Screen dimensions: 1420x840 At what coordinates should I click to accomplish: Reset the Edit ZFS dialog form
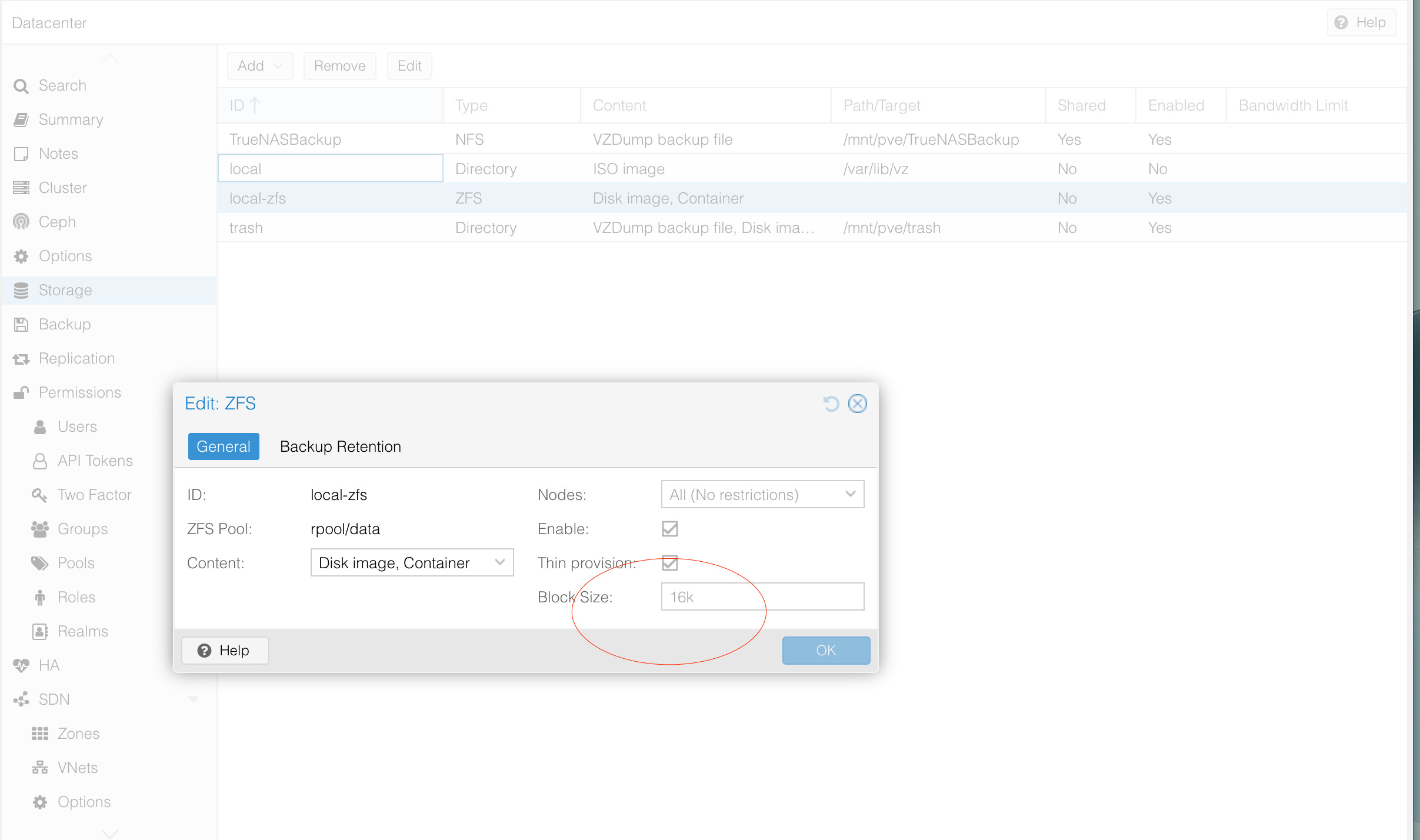coord(831,404)
